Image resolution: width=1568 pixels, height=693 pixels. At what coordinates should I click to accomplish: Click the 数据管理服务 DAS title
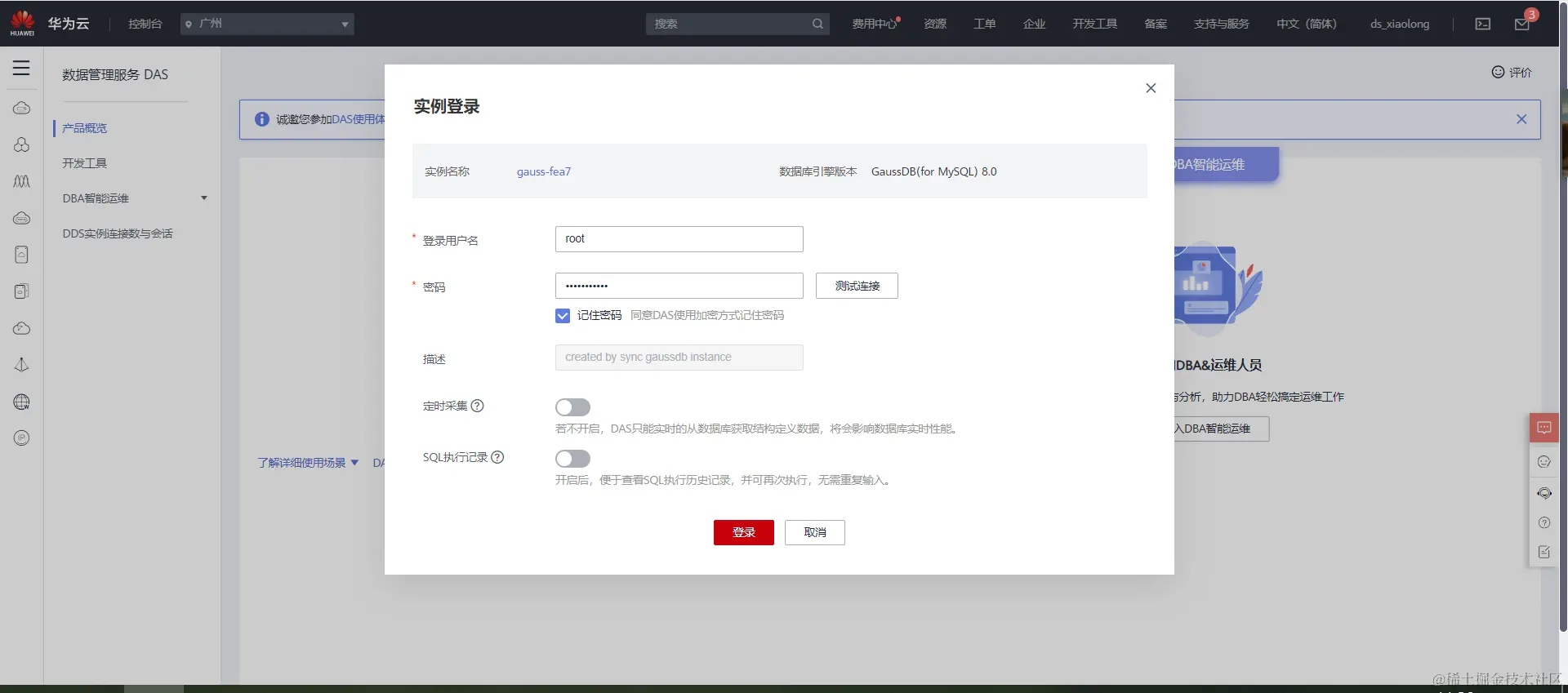pyautogui.click(x=115, y=74)
